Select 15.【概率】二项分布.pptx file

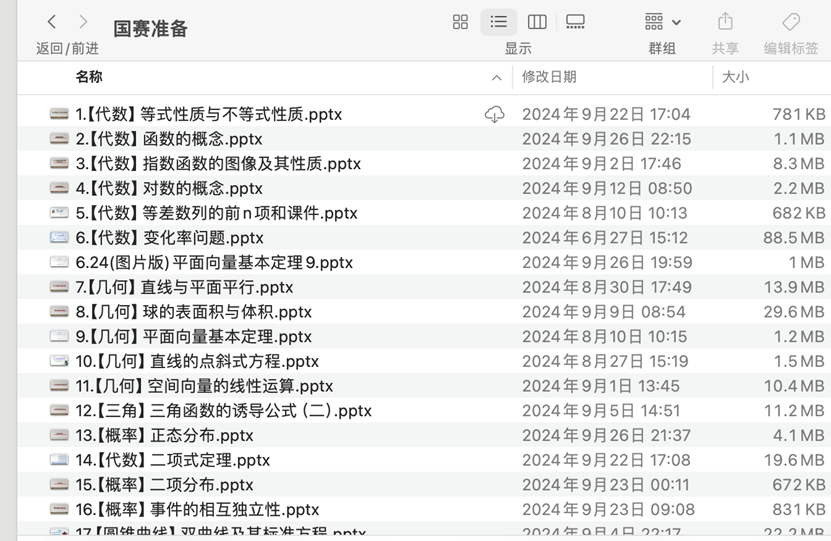click(x=165, y=485)
